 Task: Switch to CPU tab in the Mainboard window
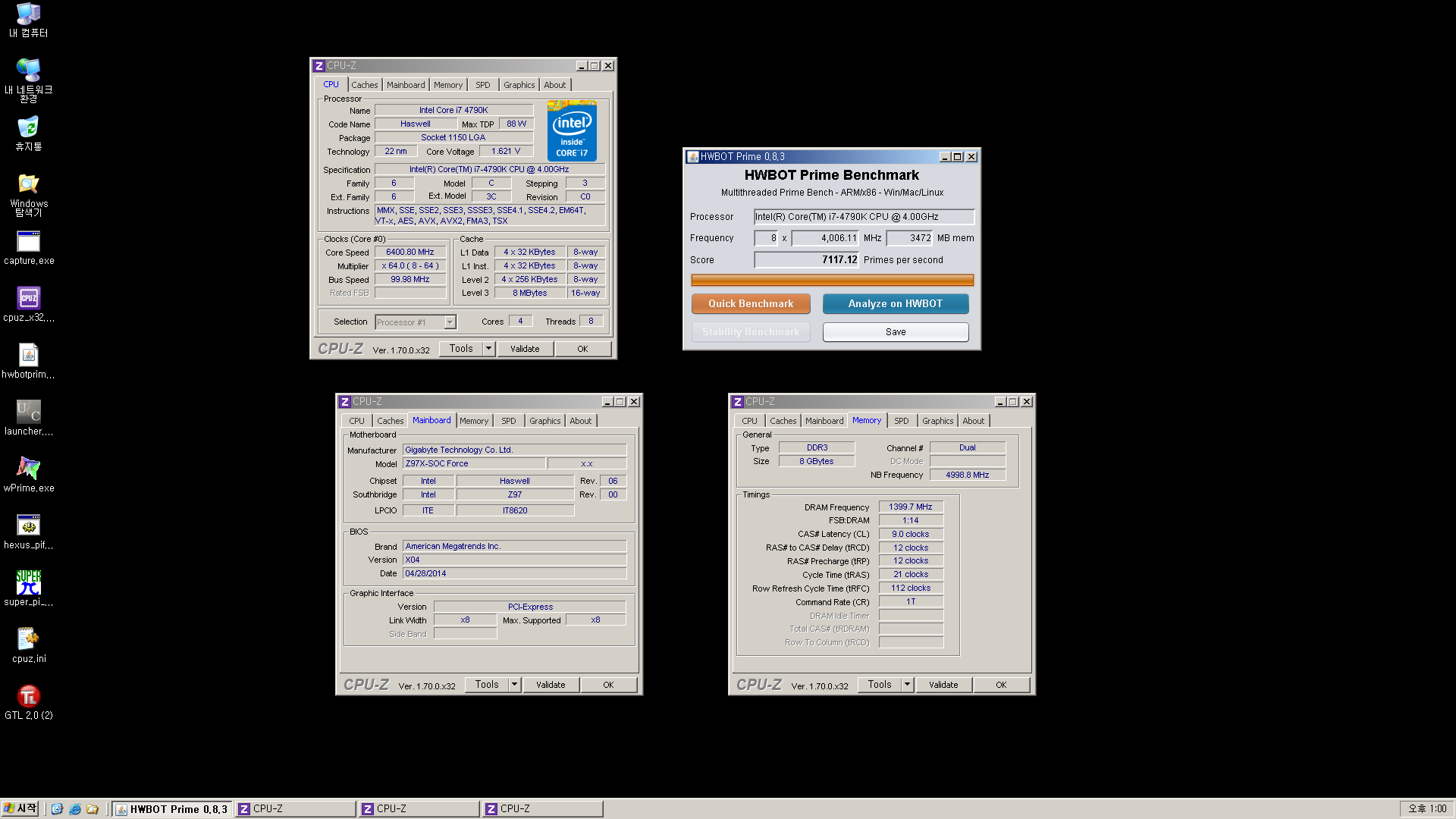click(356, 421)
